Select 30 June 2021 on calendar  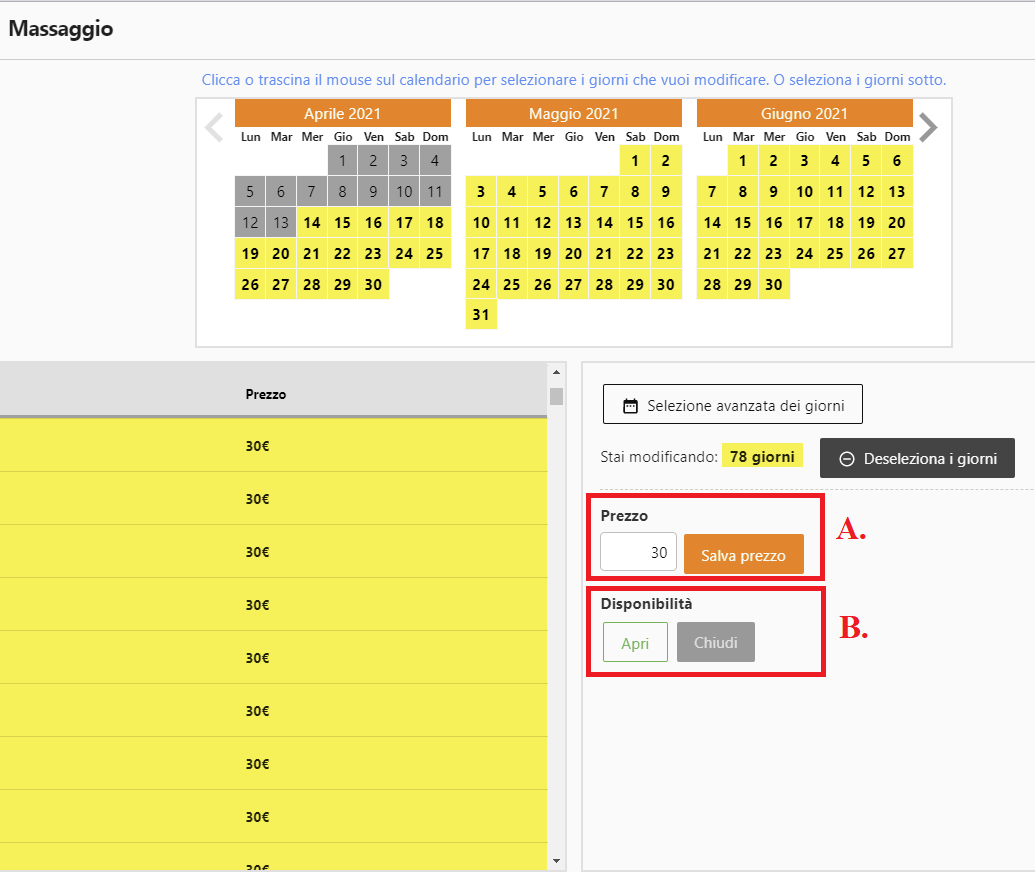click(x=773, y=284)
